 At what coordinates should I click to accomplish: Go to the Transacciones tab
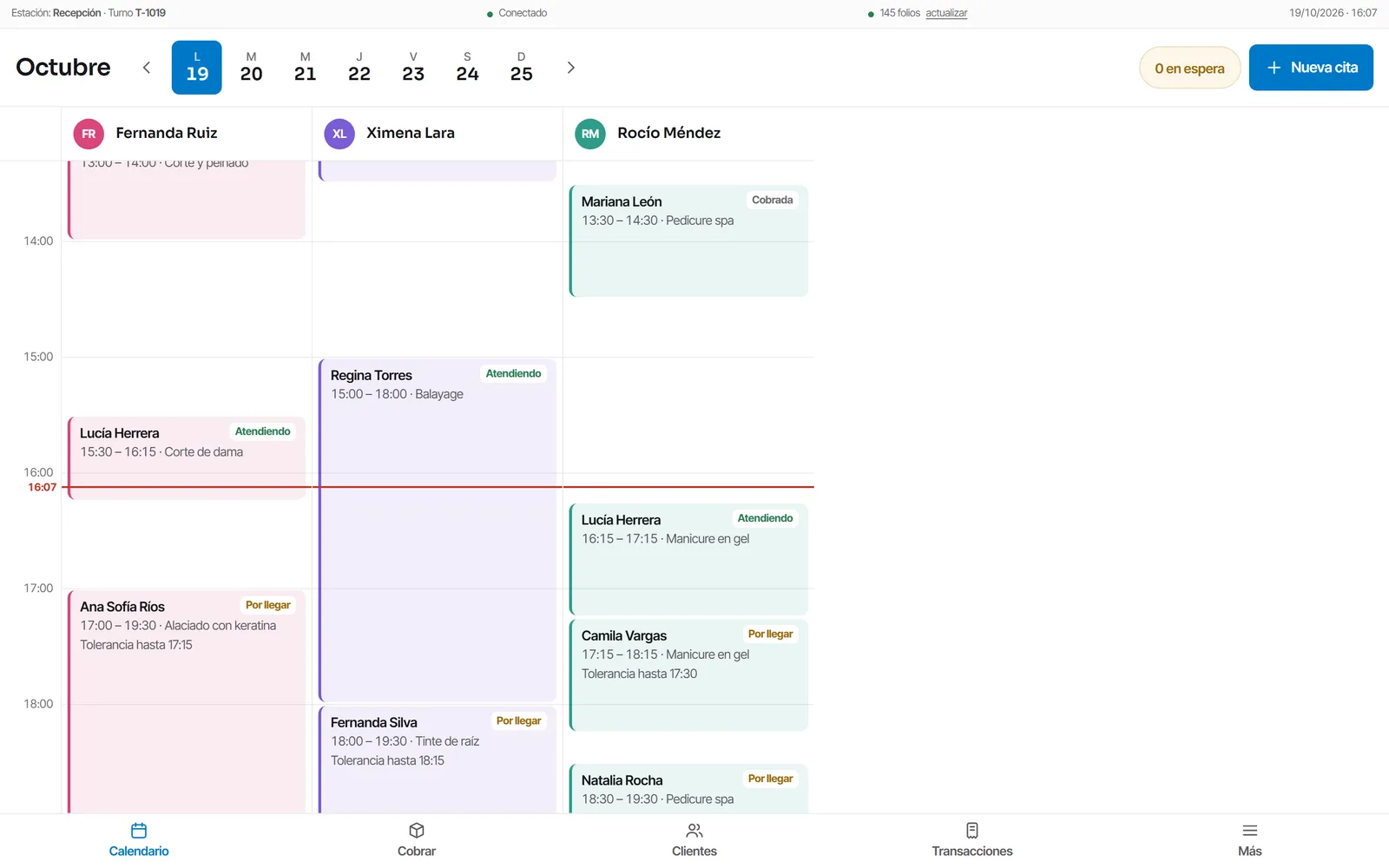click(x=972, y=840)
